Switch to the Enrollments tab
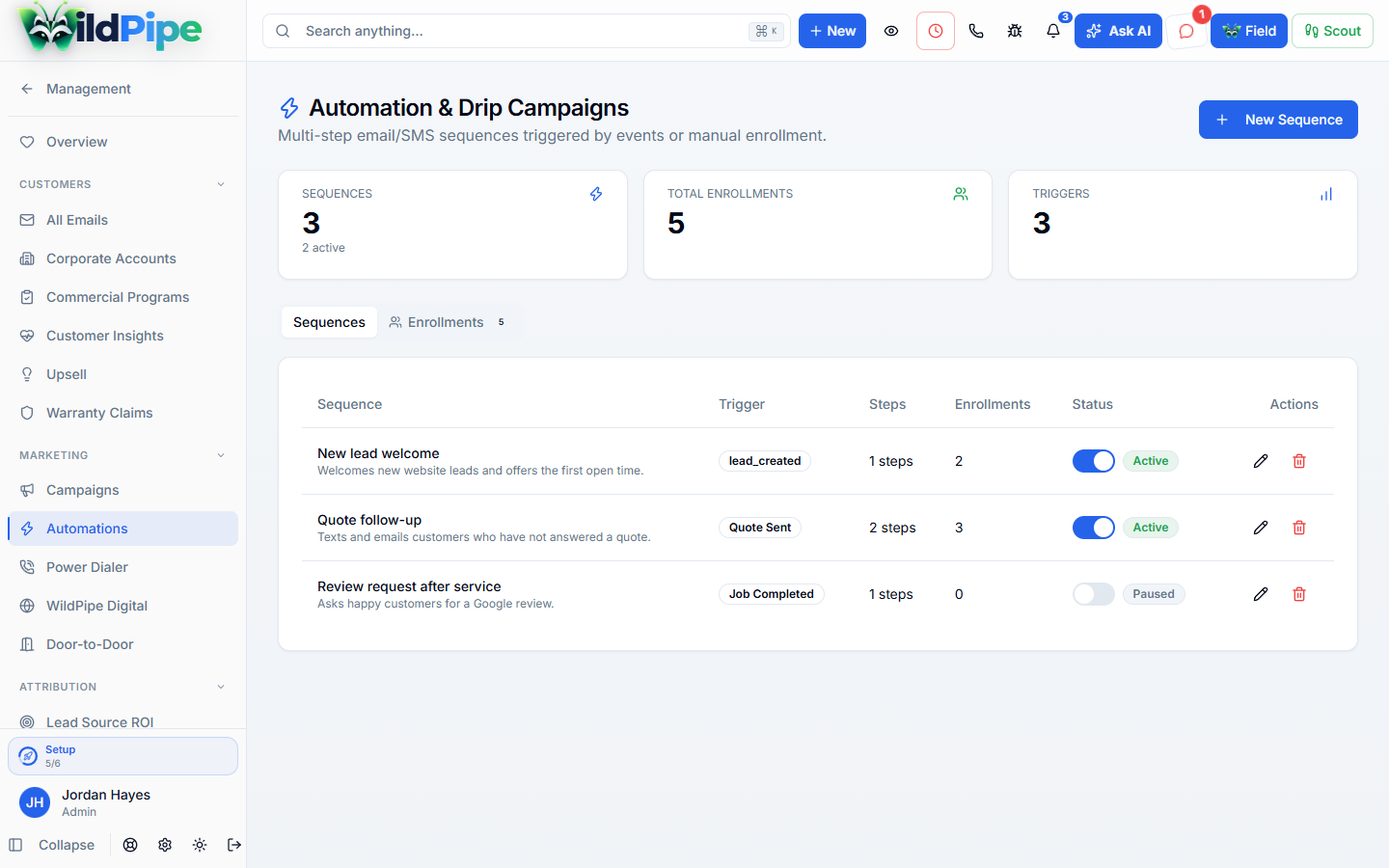 pos(447,322)
